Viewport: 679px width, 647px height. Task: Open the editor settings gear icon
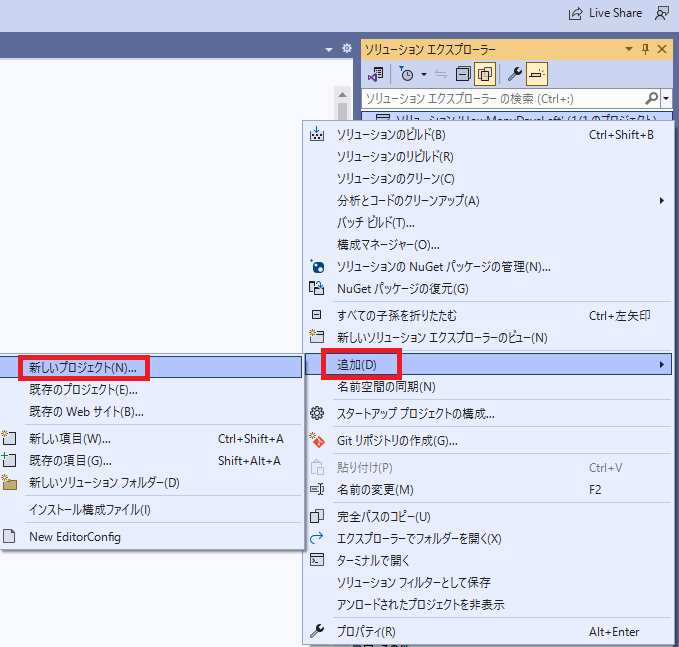[x=346, y=48]
